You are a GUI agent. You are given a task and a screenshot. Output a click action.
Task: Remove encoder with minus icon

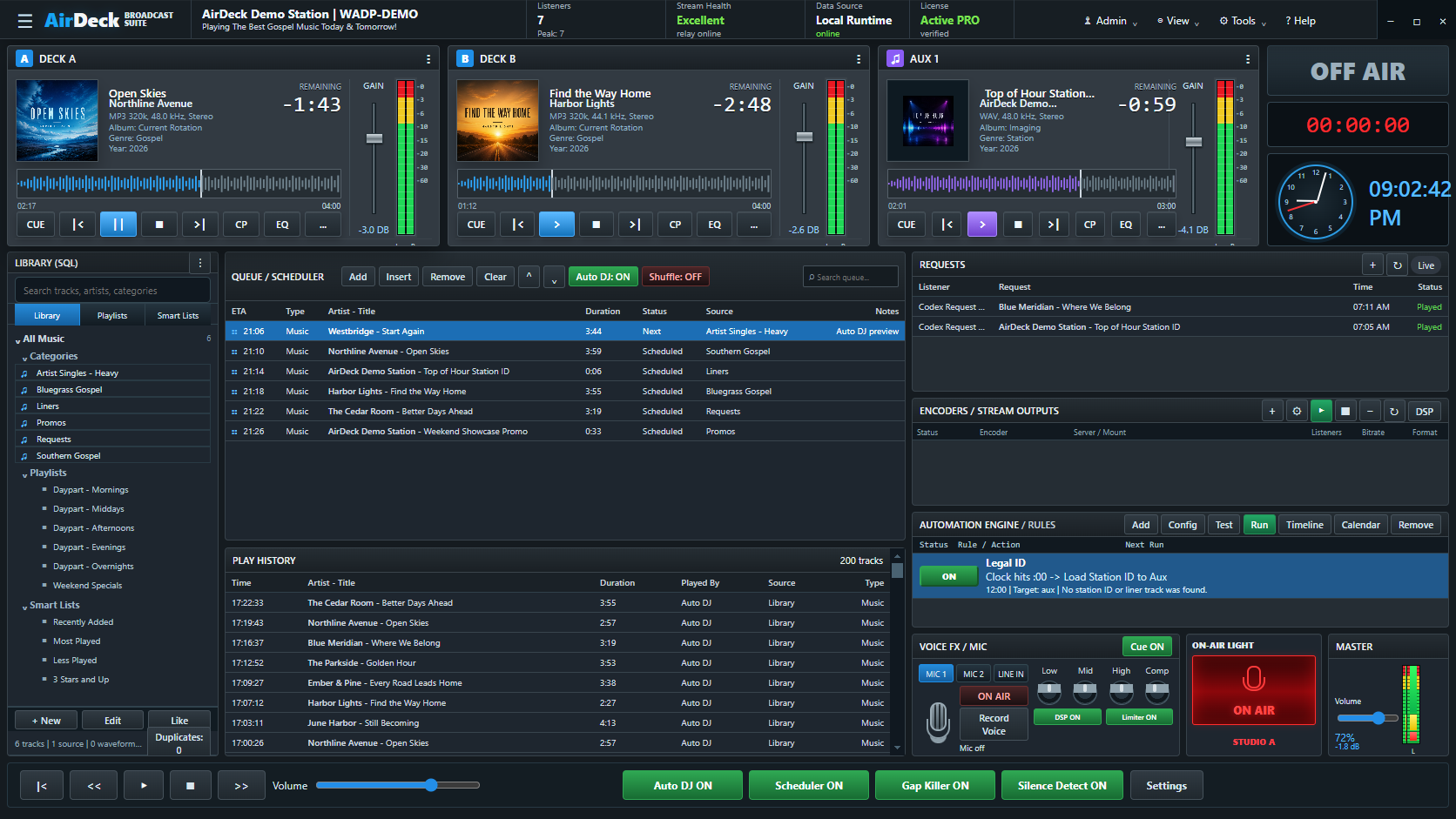point(1370,412)
